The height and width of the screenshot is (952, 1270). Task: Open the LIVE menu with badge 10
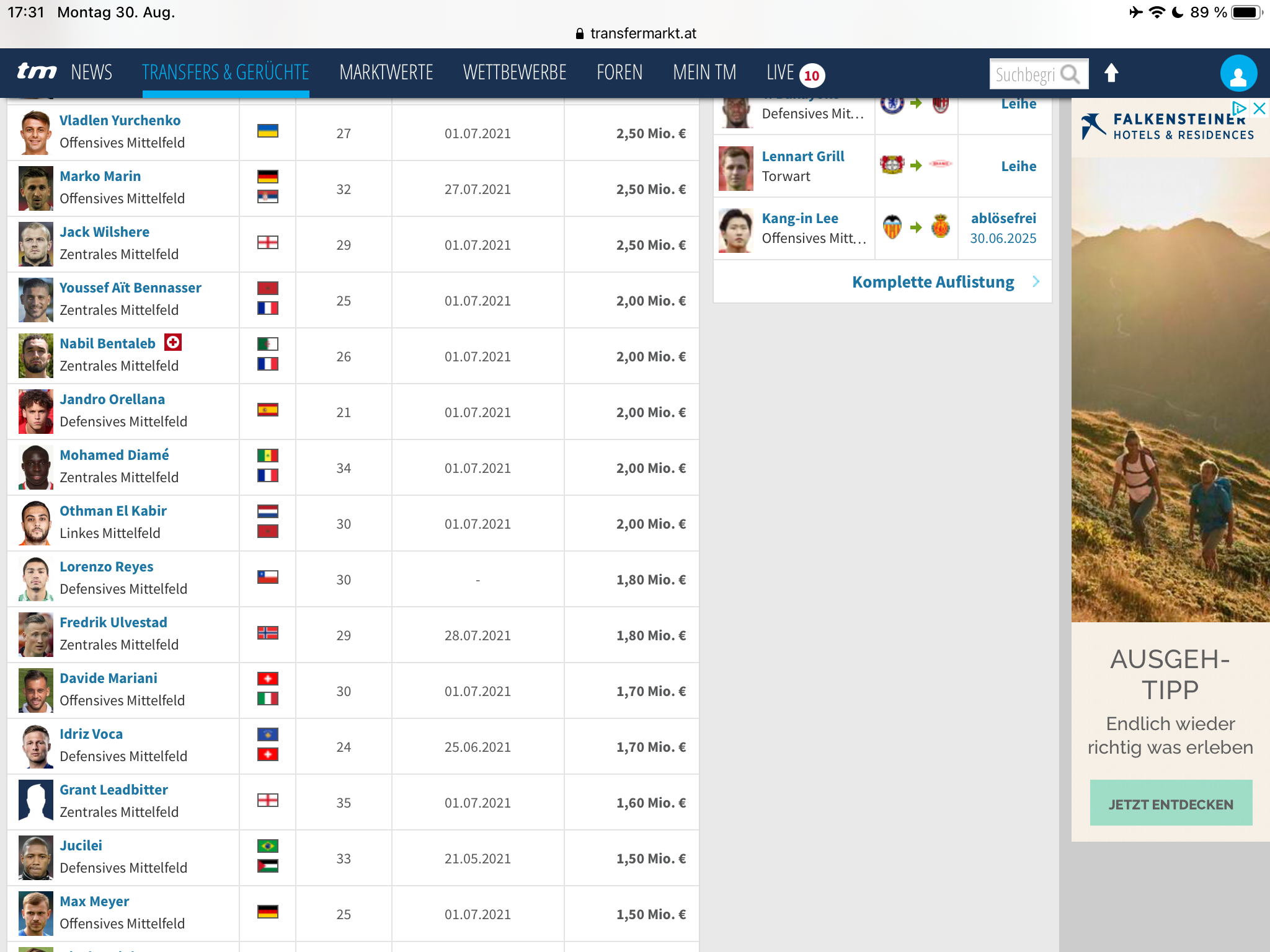(x=796, y=73)
